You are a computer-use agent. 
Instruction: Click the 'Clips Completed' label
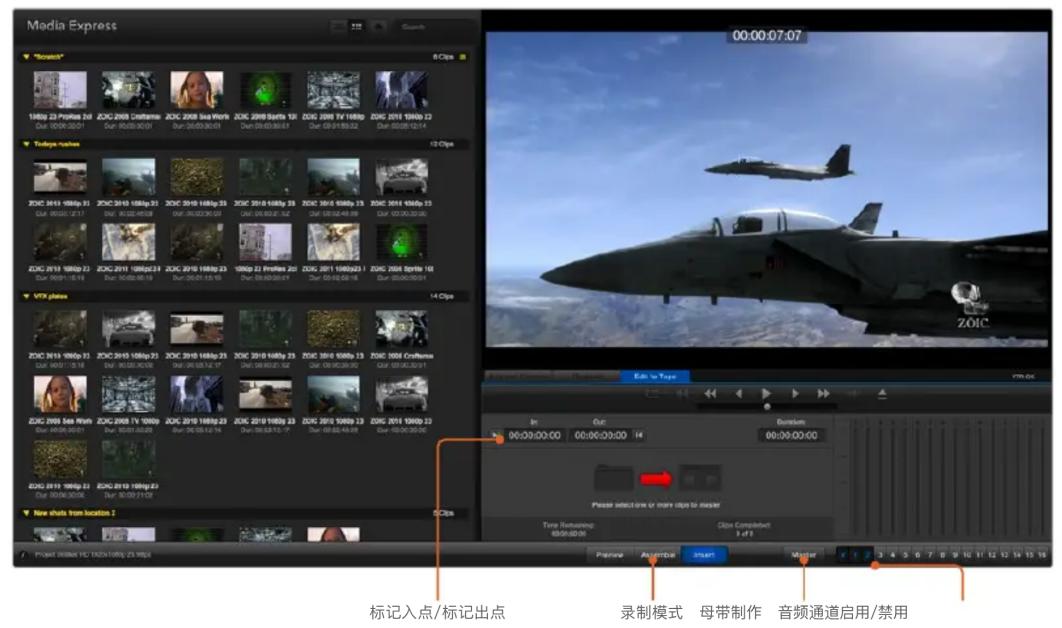(x=744, y=525)
